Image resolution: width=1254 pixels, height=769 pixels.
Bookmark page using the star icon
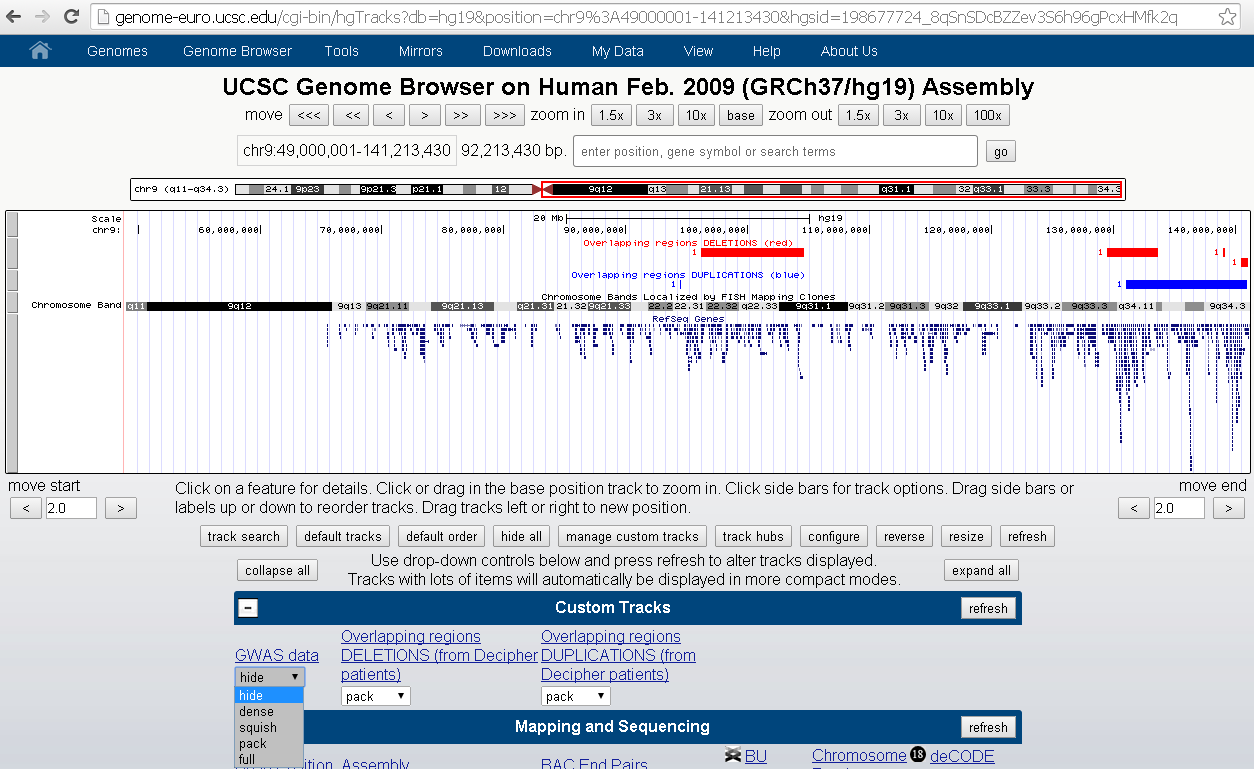coord(1227,17)
